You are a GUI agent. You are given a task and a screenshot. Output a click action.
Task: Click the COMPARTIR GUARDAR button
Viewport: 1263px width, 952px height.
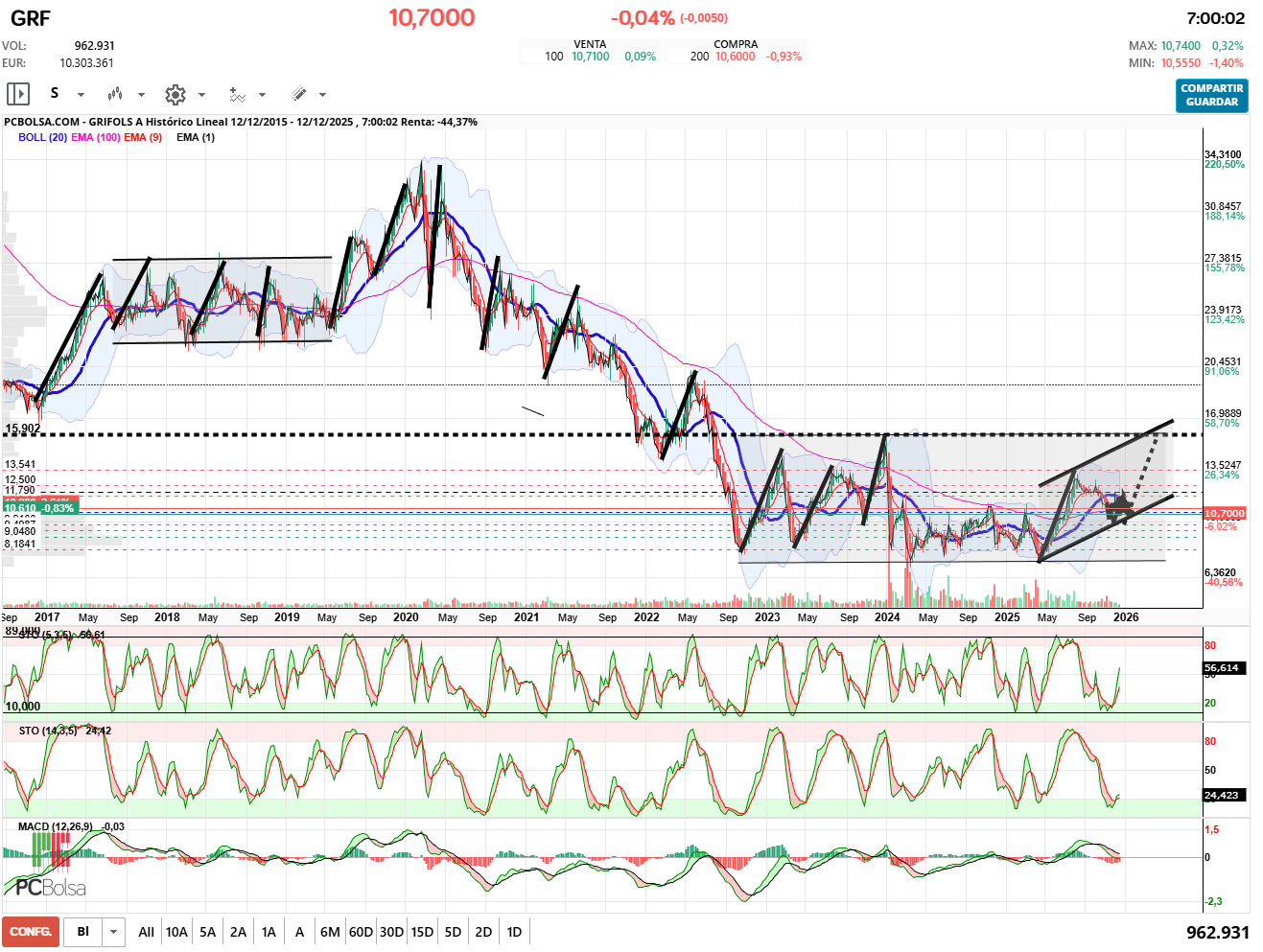(x=1211, y=95)
